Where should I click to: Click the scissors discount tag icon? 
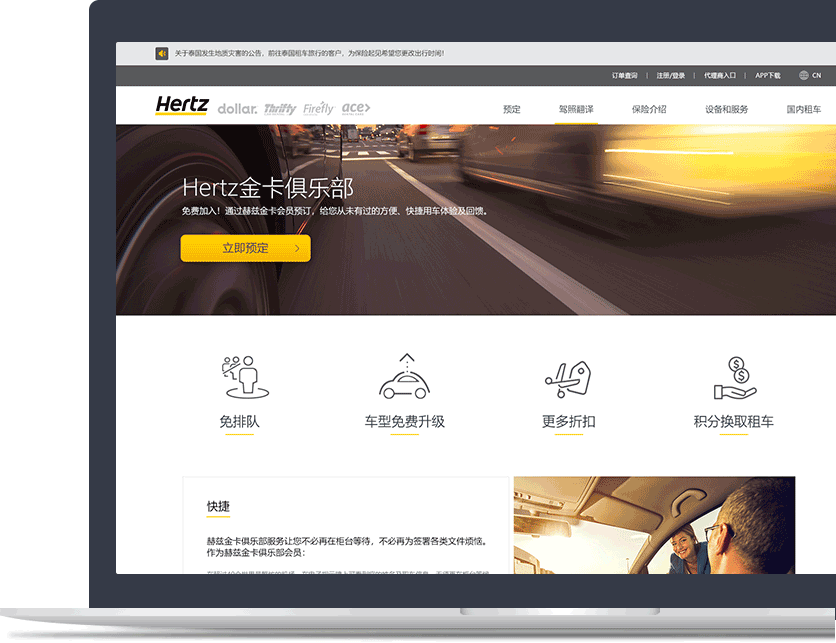tap(568, 378)
